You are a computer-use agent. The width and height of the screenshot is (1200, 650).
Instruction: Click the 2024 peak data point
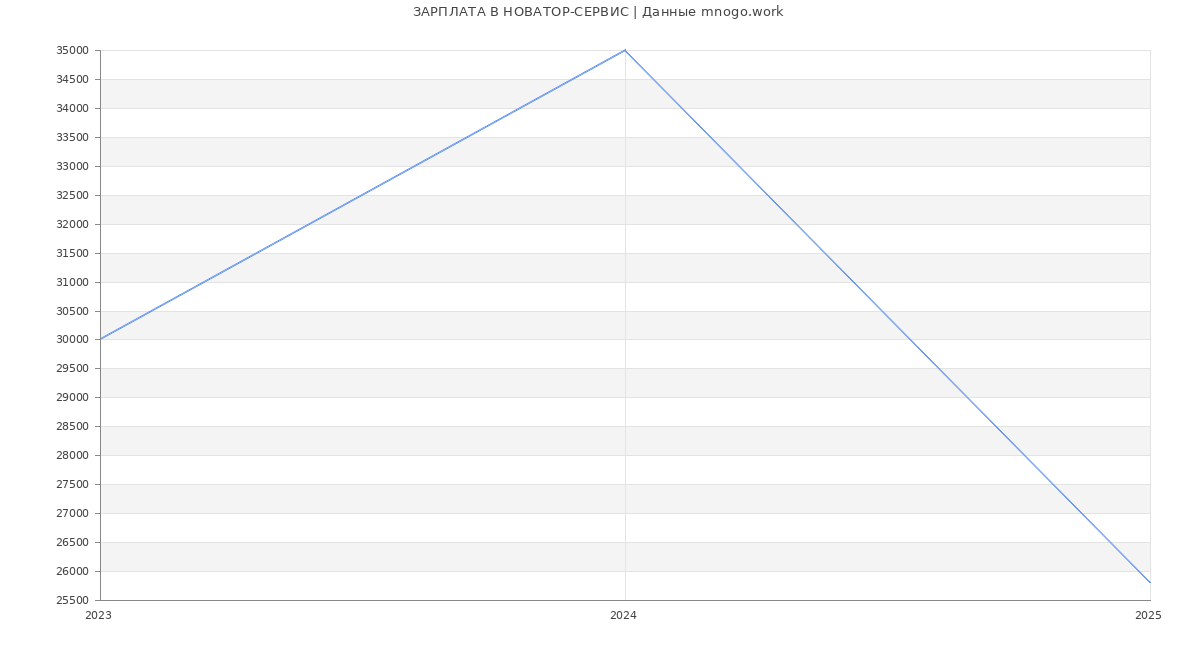625,50
